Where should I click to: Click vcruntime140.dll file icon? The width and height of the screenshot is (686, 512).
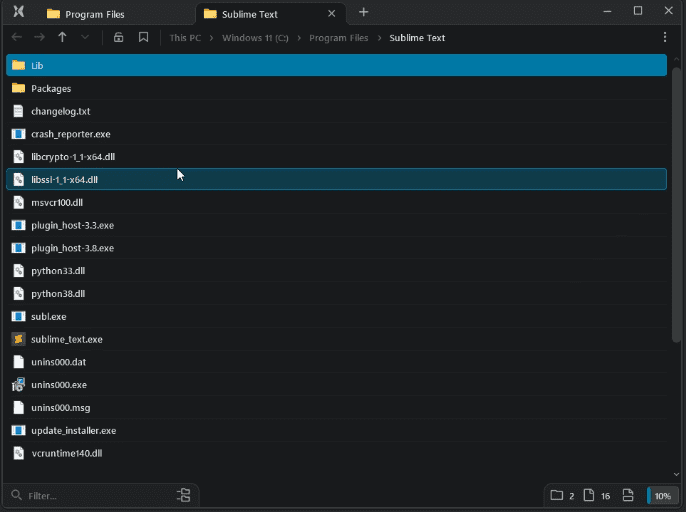coord(18,453)
